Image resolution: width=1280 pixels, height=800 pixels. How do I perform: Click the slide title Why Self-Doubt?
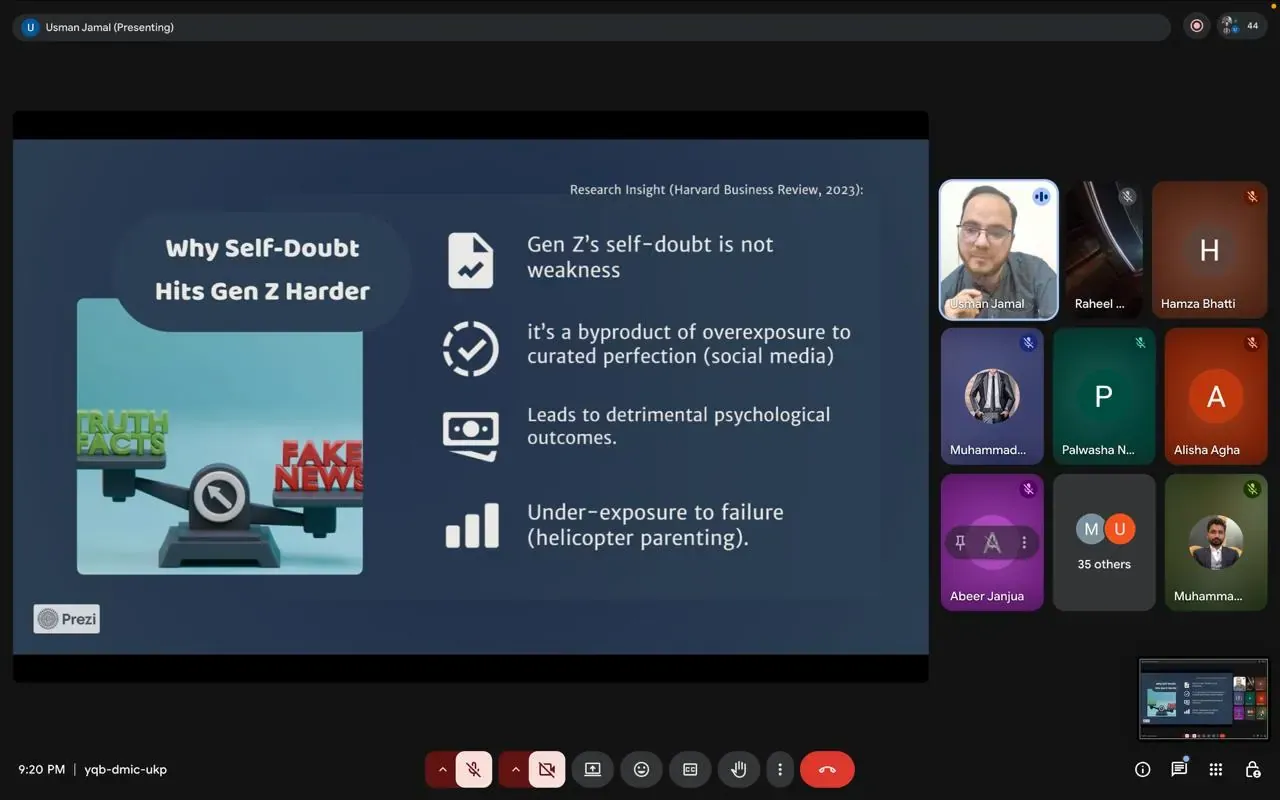click(x=262, y=269)
